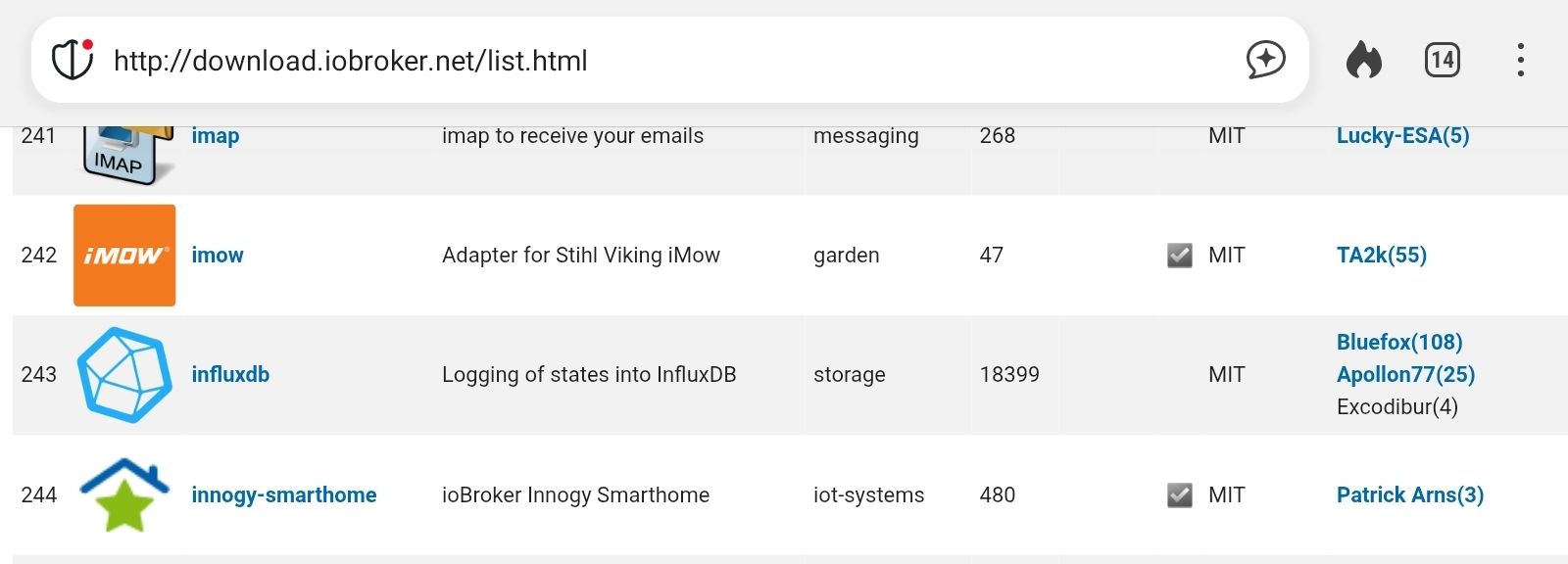Click maintainer Bluefox(108)

1398,342
